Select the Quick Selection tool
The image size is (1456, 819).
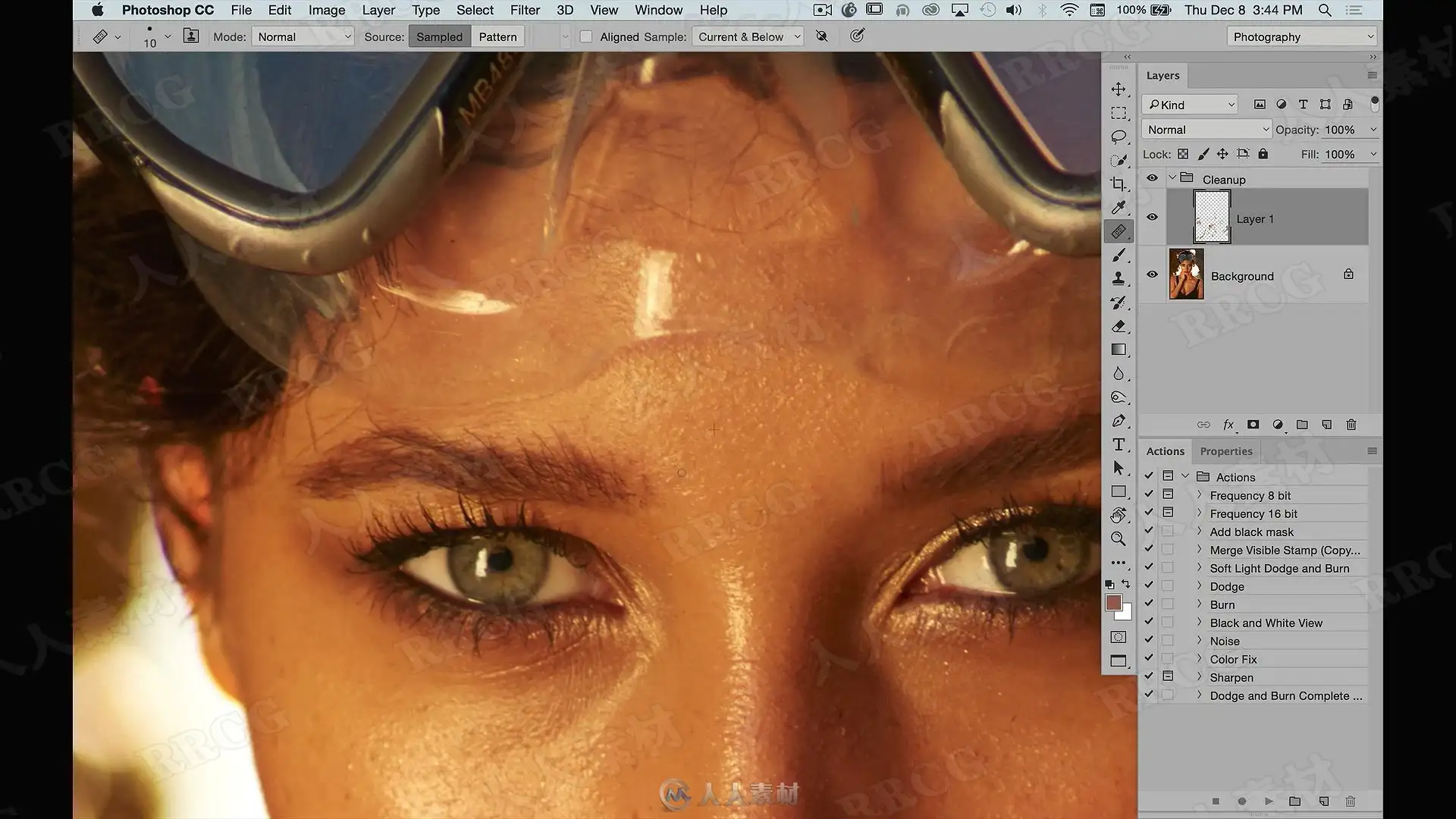click(1119, 161)
